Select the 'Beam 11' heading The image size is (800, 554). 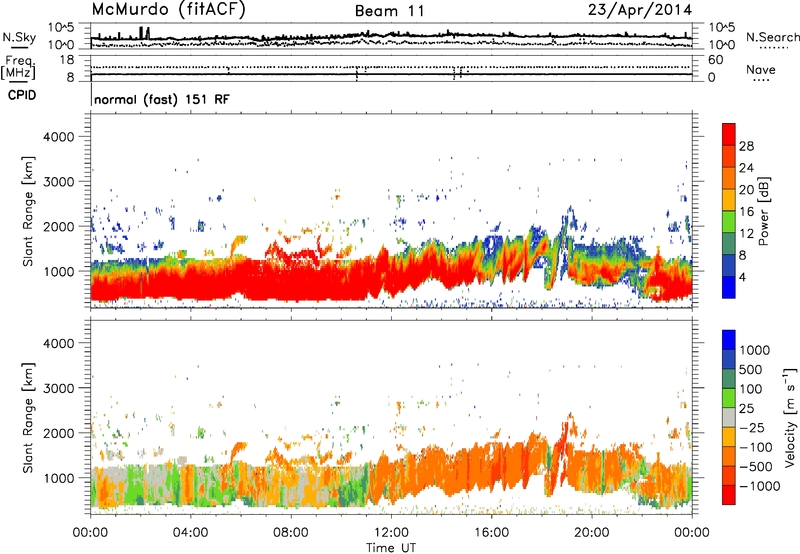390,11
